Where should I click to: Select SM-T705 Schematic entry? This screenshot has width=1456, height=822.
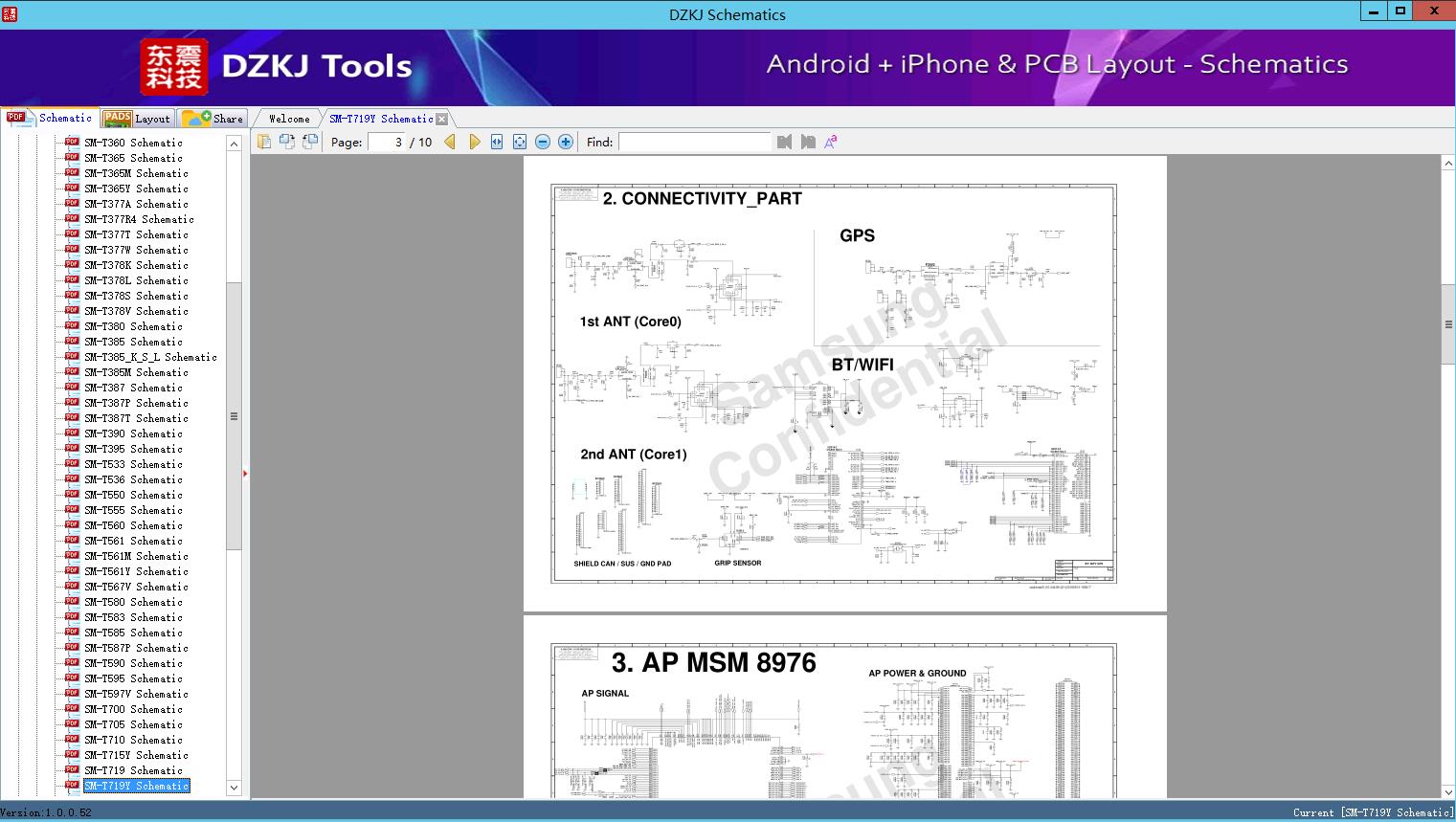click(x=133, y=724)
